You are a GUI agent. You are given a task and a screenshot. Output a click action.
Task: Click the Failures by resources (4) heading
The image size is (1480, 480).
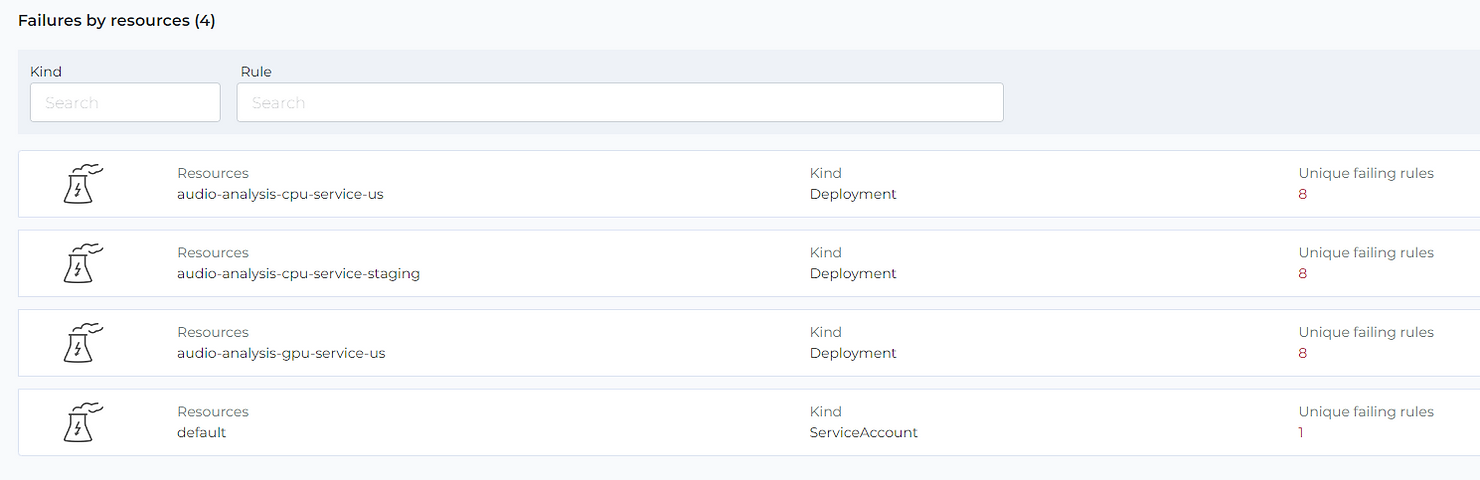117,20
